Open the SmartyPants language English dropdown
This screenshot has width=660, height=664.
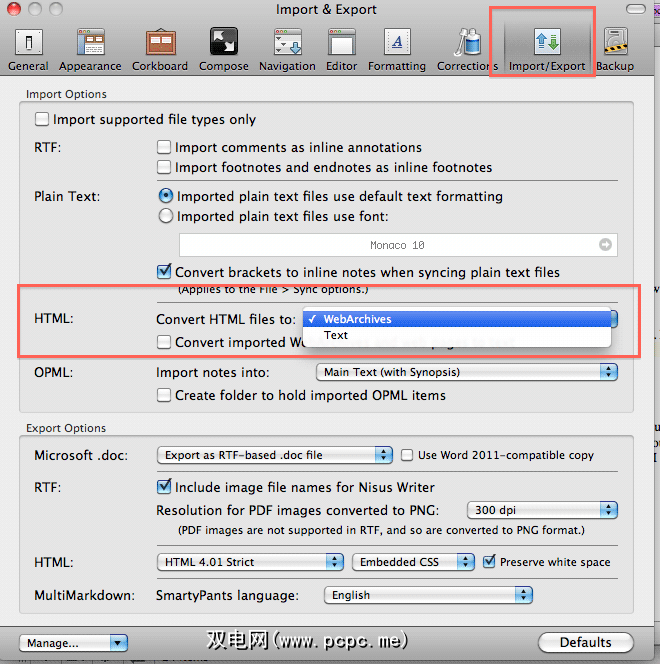(428, 595)
